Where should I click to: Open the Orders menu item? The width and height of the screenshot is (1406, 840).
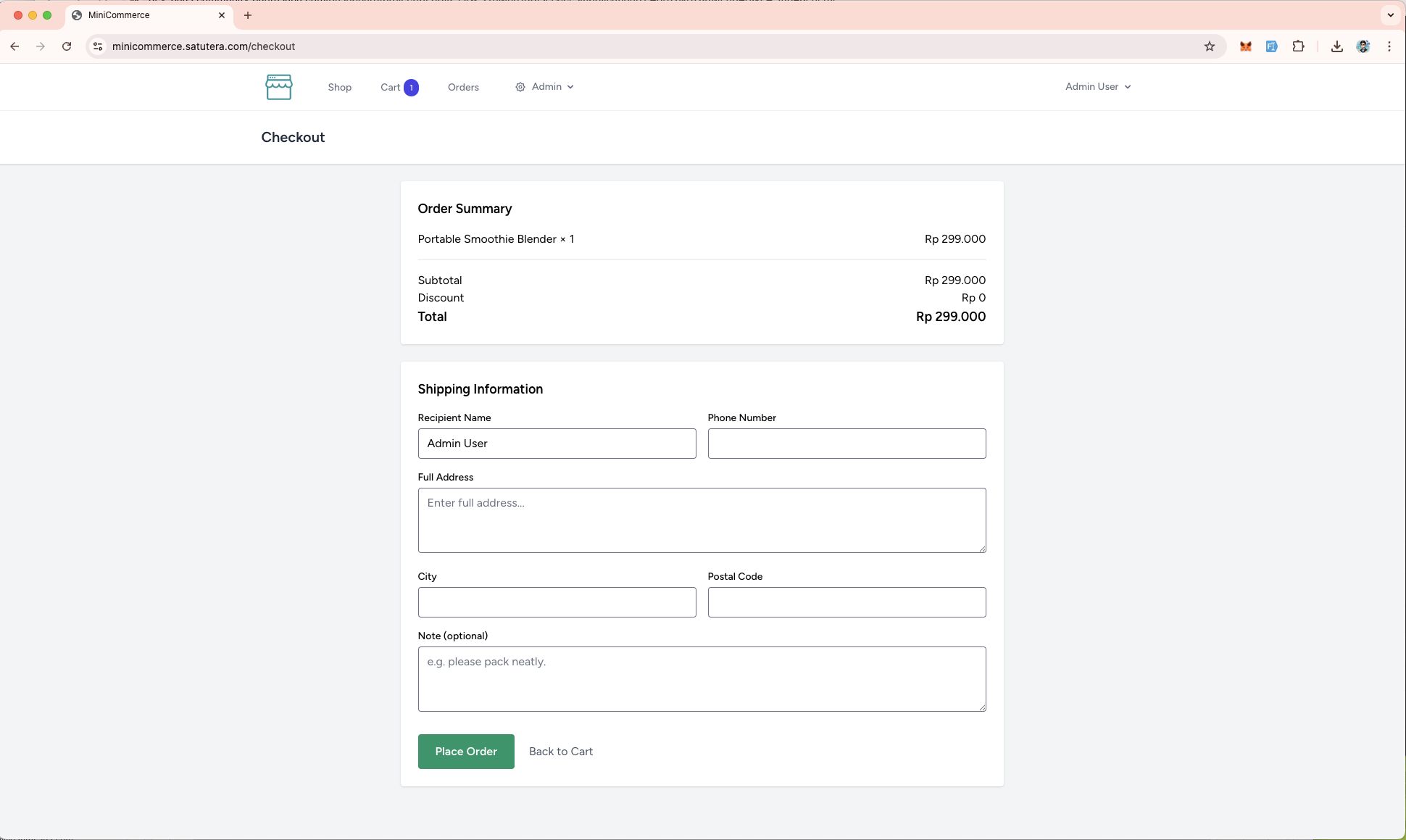[463, 87]
